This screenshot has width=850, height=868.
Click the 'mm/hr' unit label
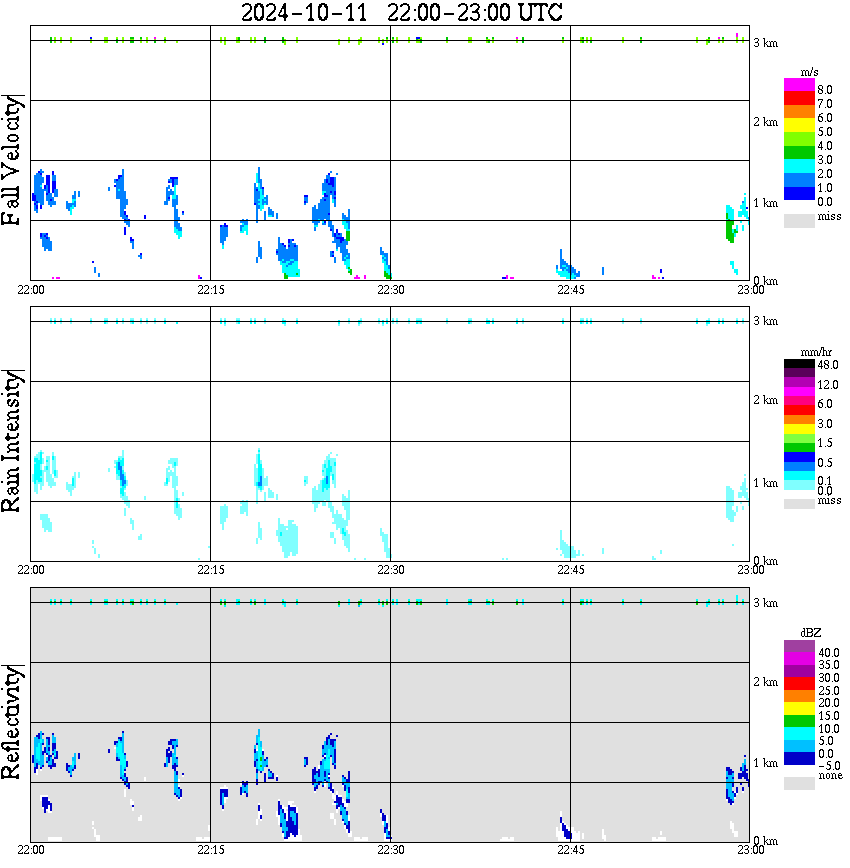(x=816, y=352)
